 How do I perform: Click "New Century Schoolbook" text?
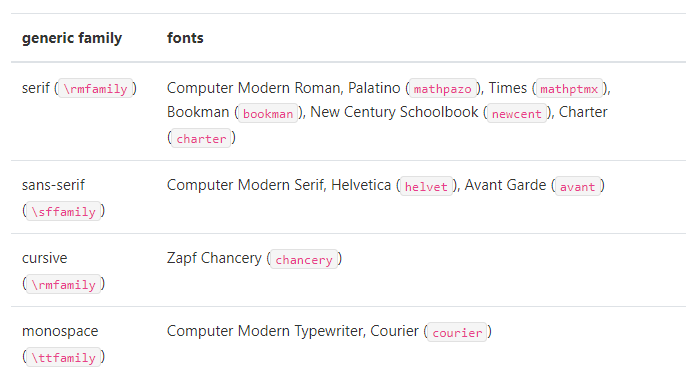pyautogui.click(x=394, y=112)
